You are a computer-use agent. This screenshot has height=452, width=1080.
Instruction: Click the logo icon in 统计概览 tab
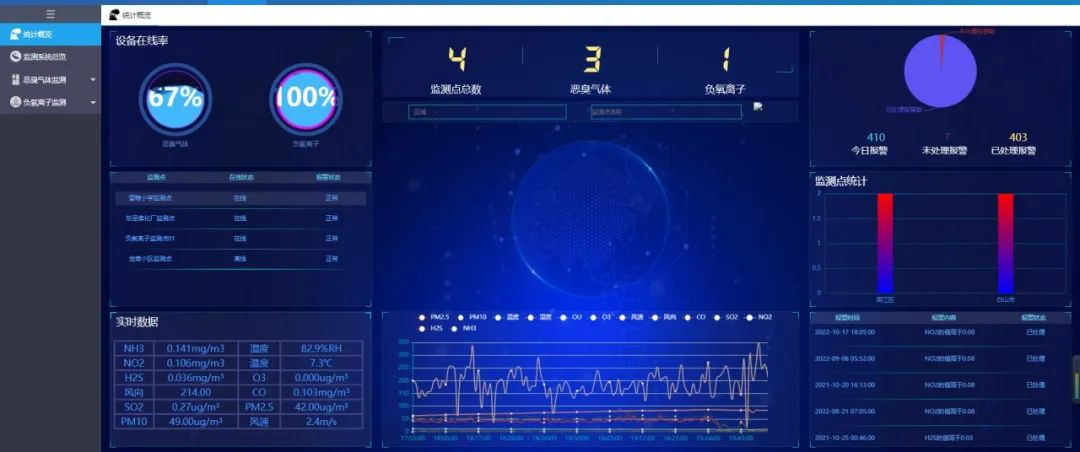click(114, 15)
